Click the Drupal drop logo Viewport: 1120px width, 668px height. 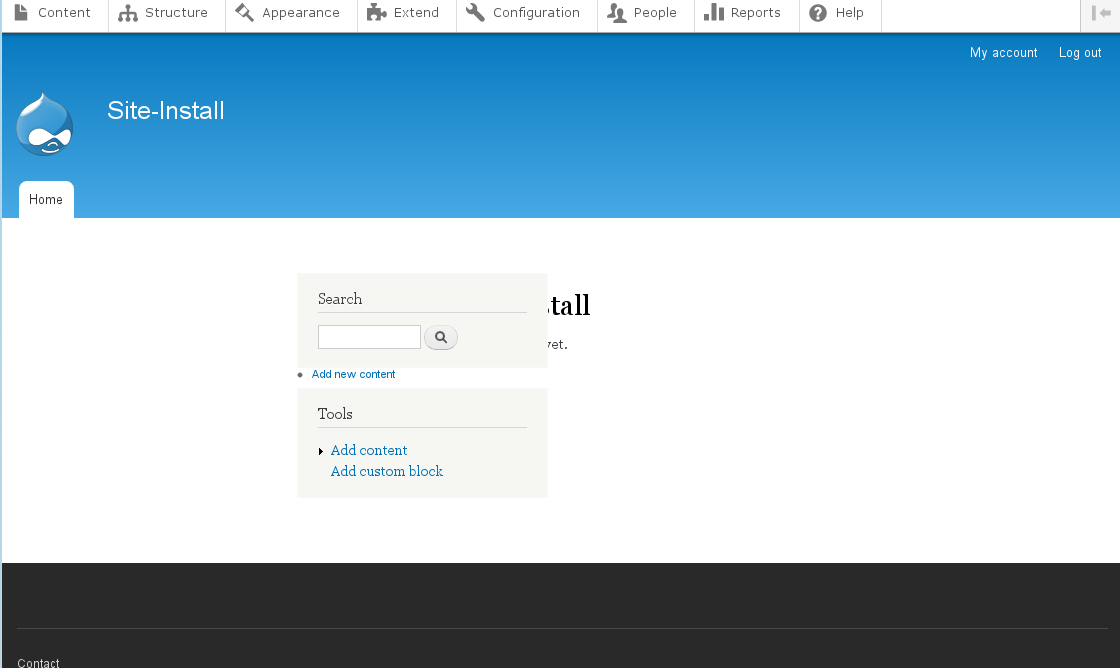click(45, 124)
